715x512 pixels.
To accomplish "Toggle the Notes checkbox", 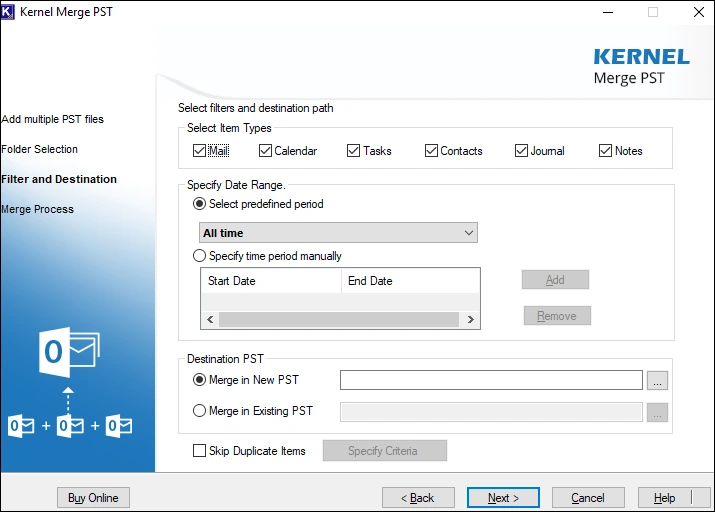I will (605, 150).
